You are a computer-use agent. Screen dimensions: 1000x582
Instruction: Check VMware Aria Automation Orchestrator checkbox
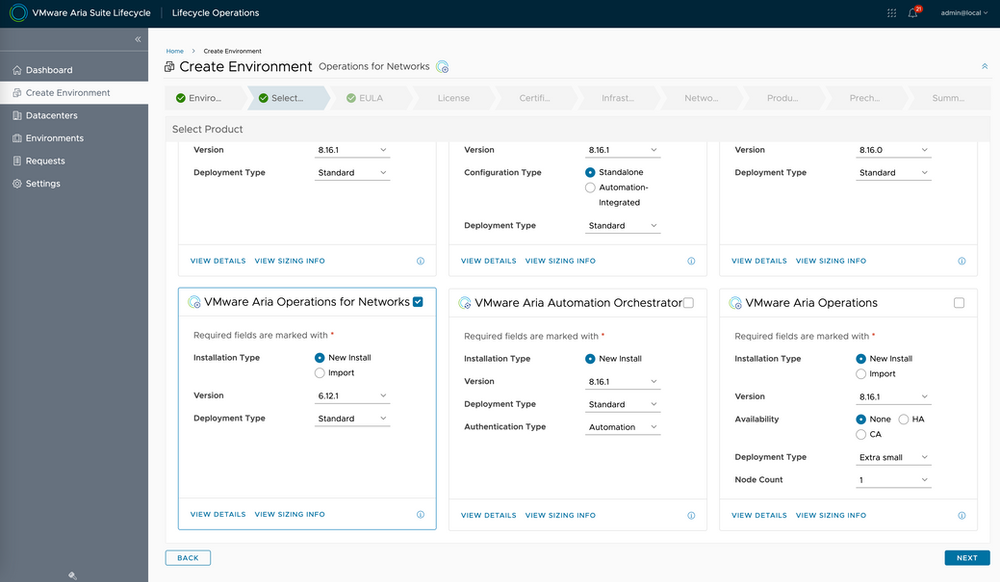click(x=688, y=303)
